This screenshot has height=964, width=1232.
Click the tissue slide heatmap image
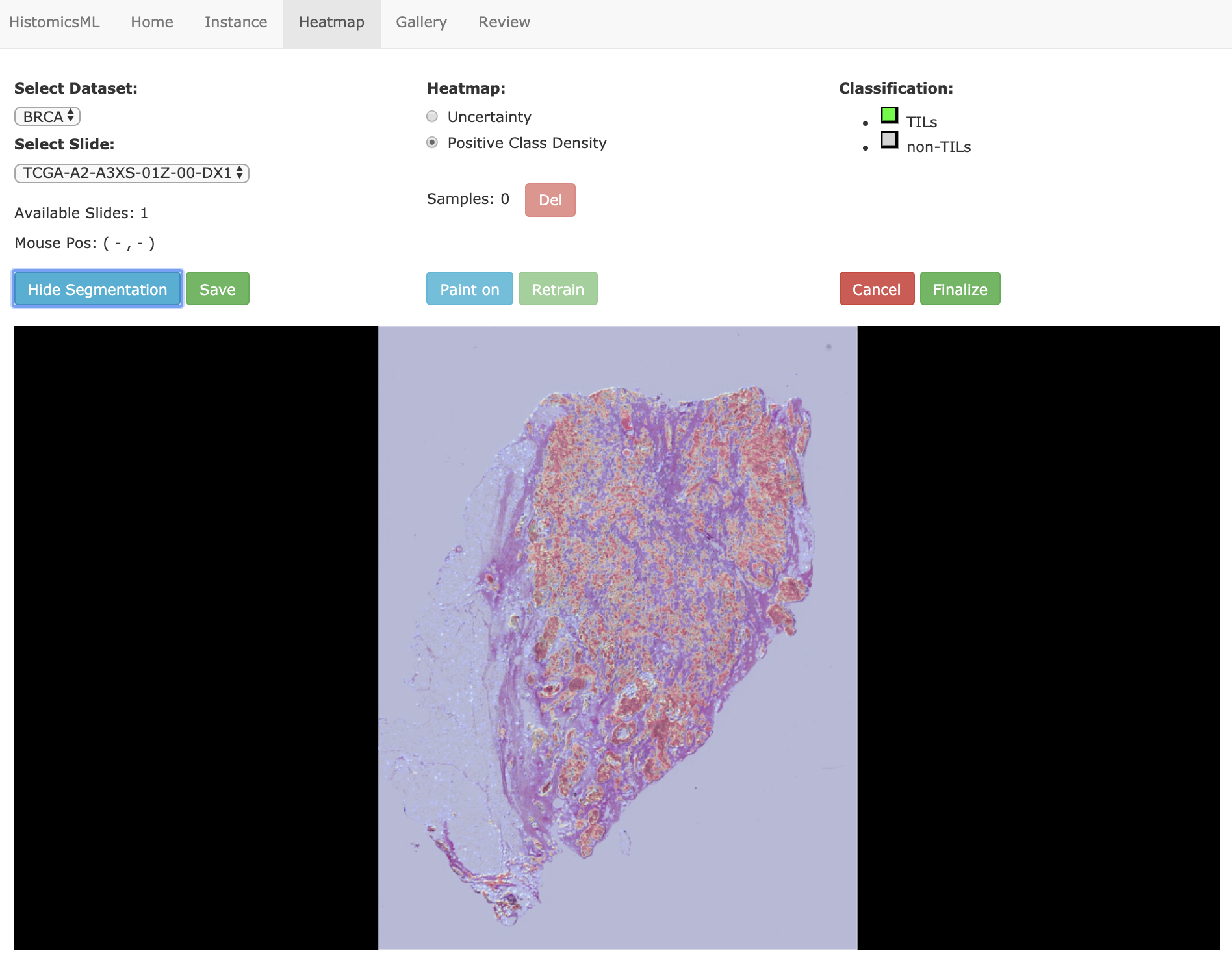click(617, 637)
